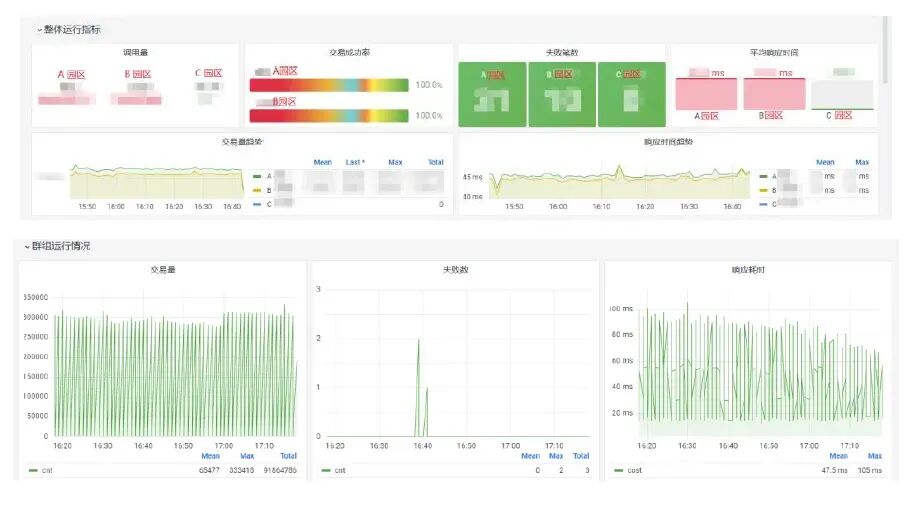Sort 交易量 panel legend by Total

[288, 456]
